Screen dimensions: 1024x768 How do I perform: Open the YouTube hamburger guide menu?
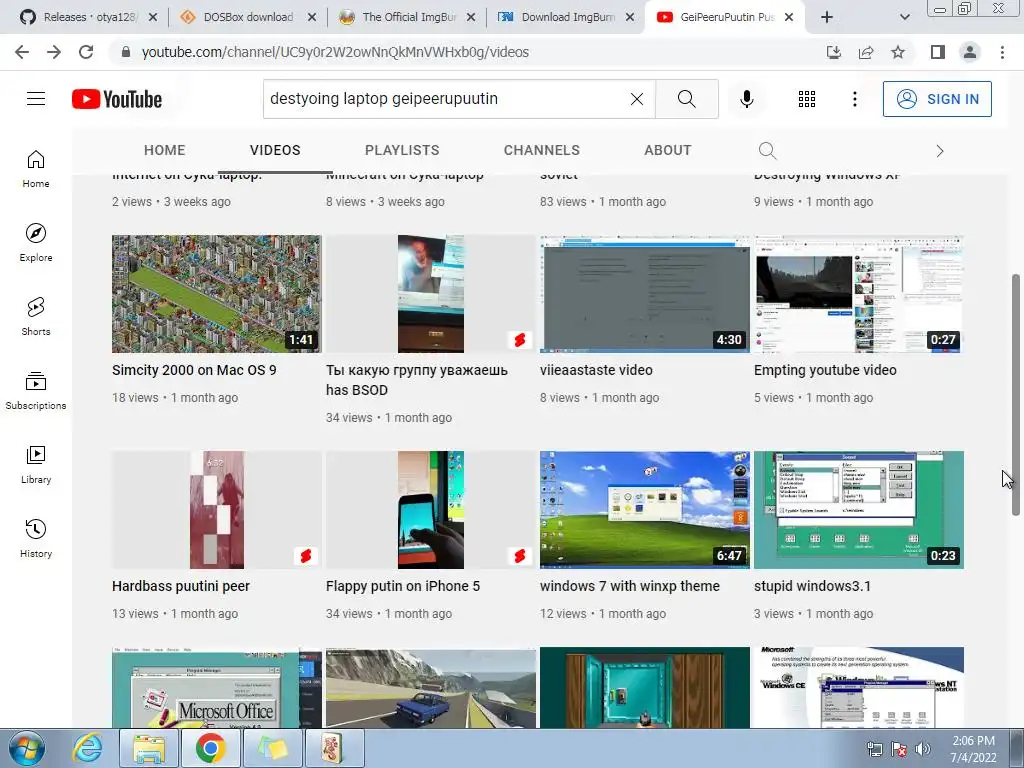[x=36, y=99]
